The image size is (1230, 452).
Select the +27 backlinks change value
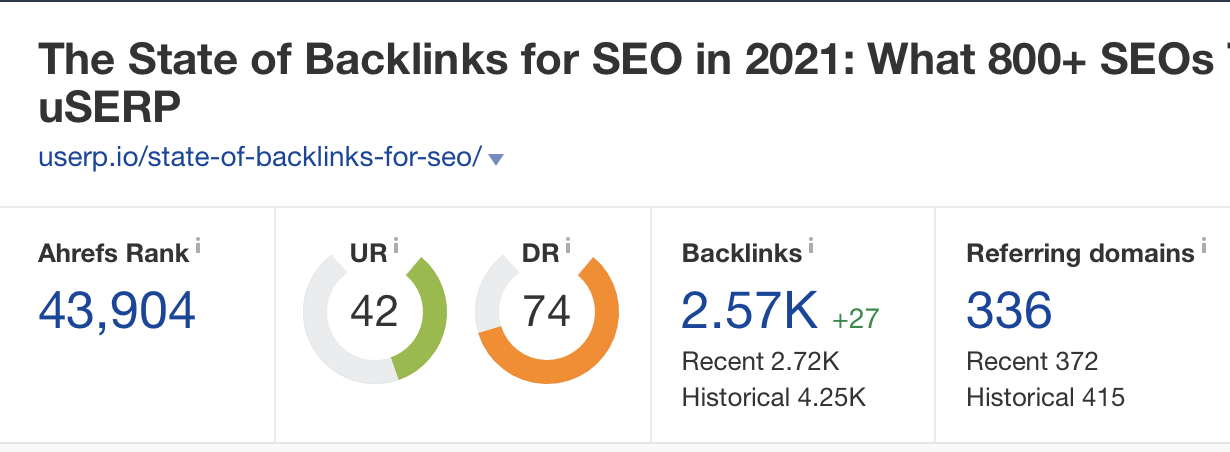pos(856,319)
